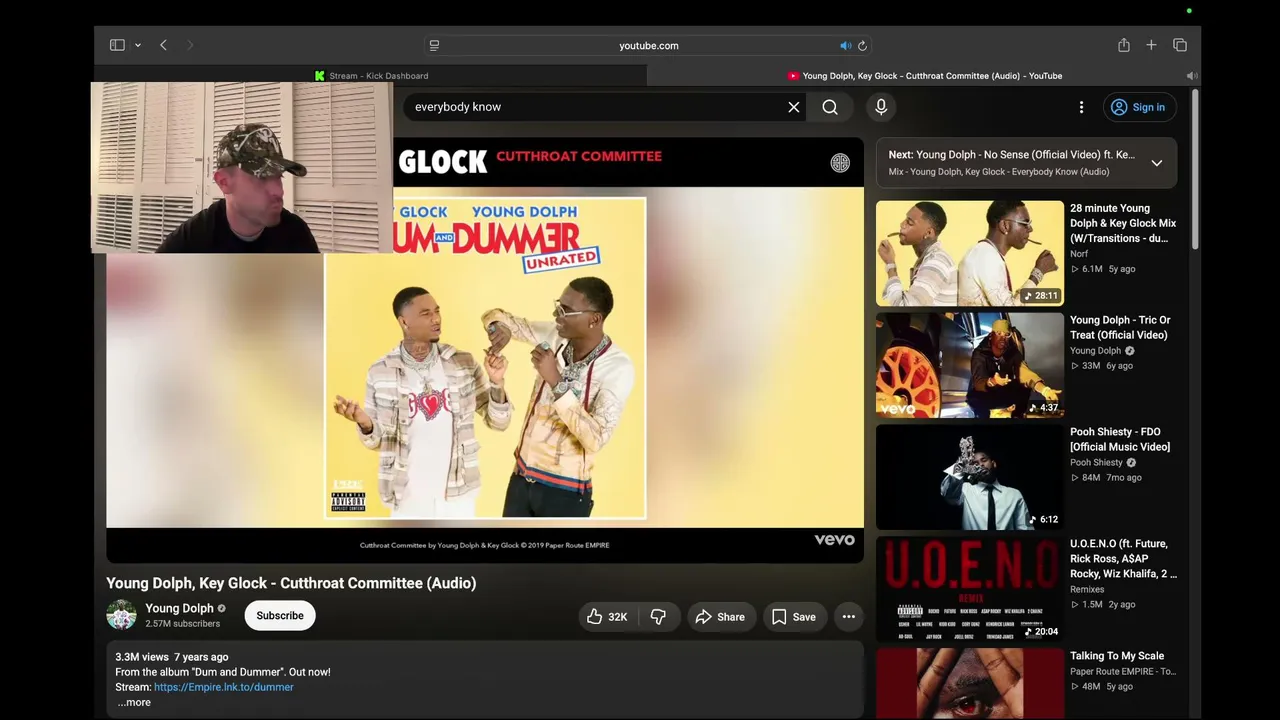Select the Young Dolph Cutthroat Committee YouTube tab
This screenshot has width=1280, height=720.
[924, 75]
